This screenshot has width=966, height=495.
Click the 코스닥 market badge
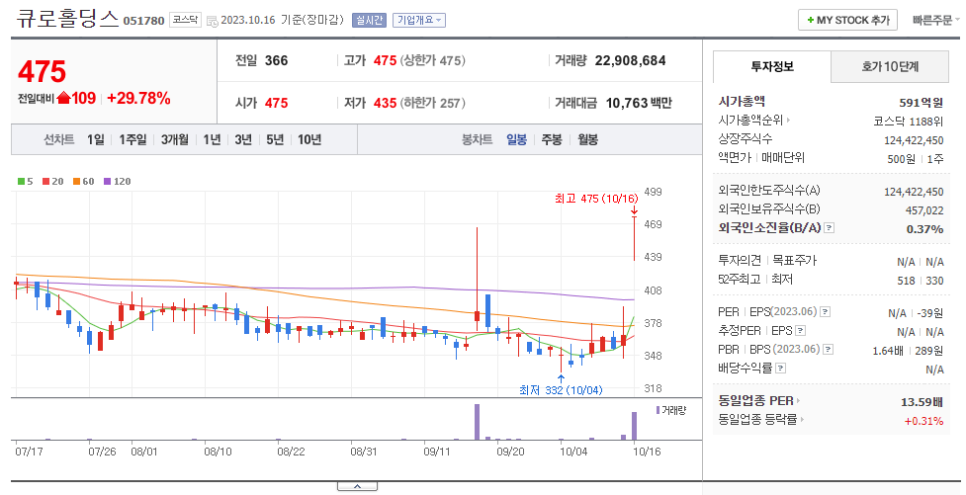(x=185, y=20)
